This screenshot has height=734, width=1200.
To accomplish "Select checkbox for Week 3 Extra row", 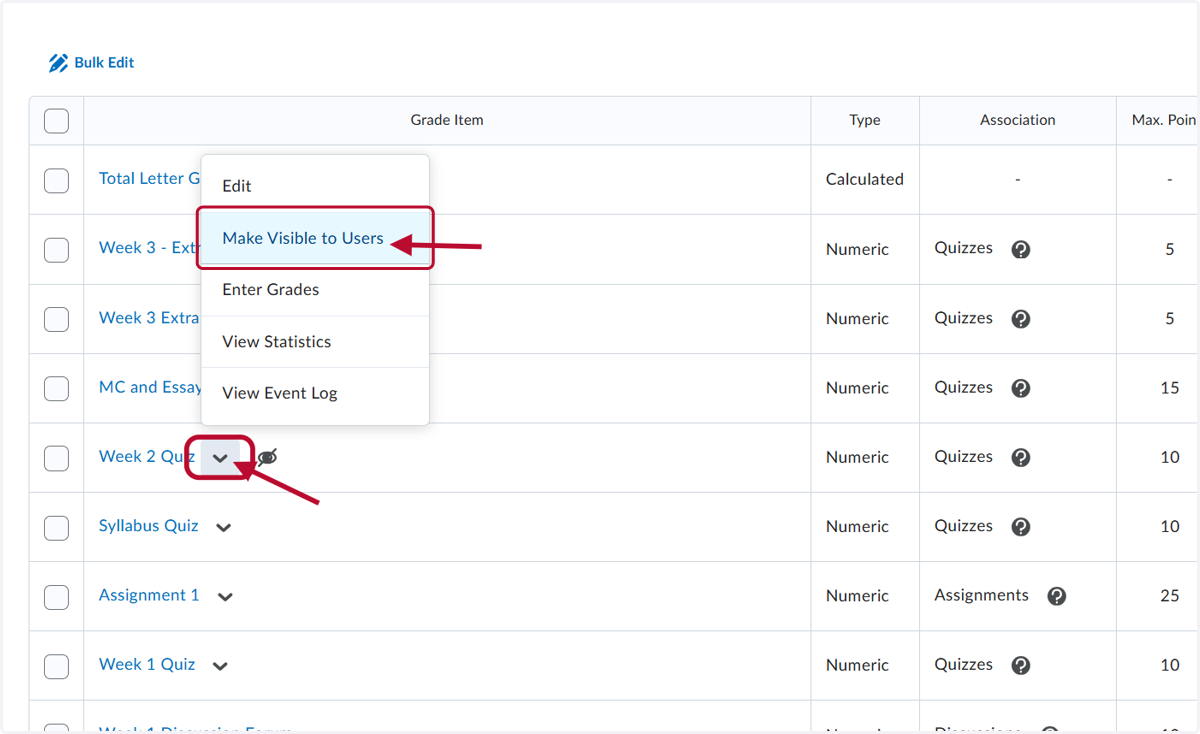I will click(x=57, y=319).
